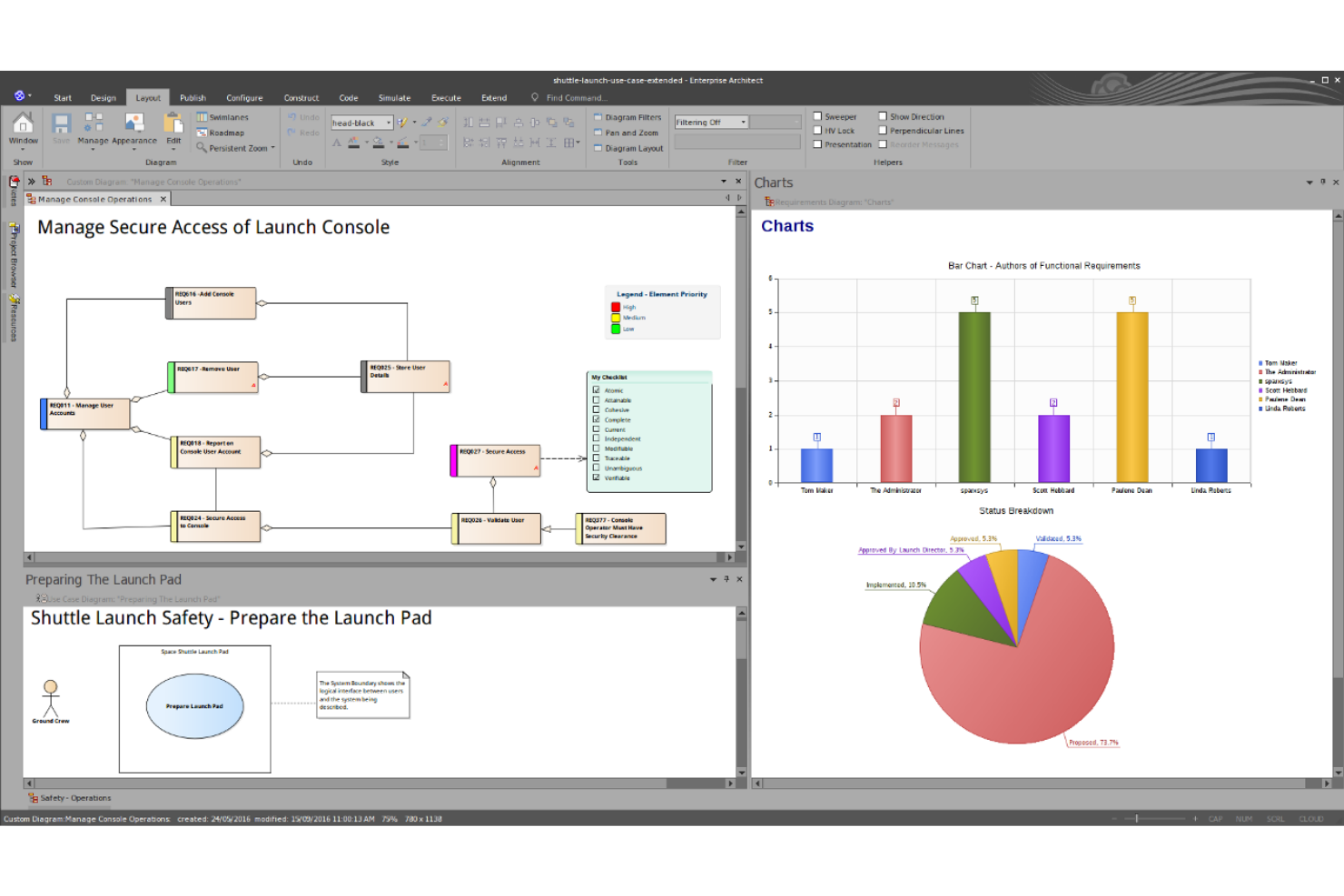Pick the font color swatch
This screenshot has height=896, width=1344.
[x=354, y=142]
